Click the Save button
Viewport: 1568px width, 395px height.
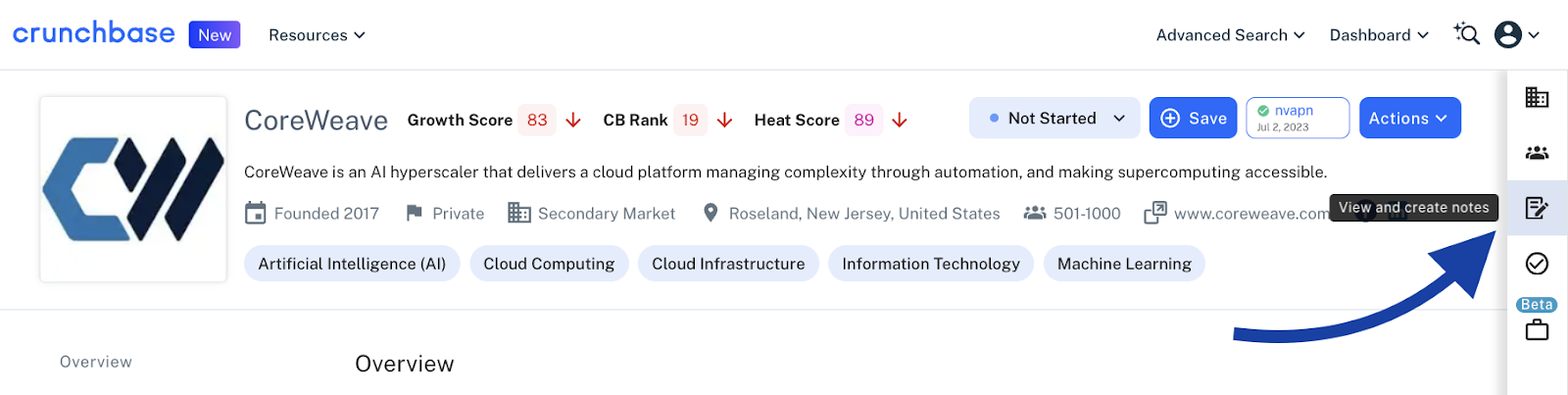click(1193, 119)
